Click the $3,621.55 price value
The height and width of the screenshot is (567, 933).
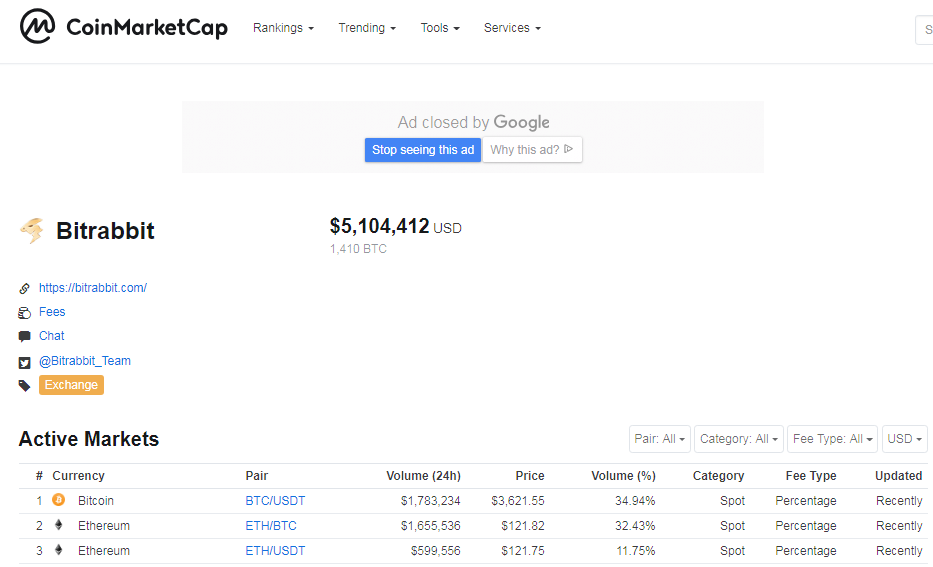point(518,501)
